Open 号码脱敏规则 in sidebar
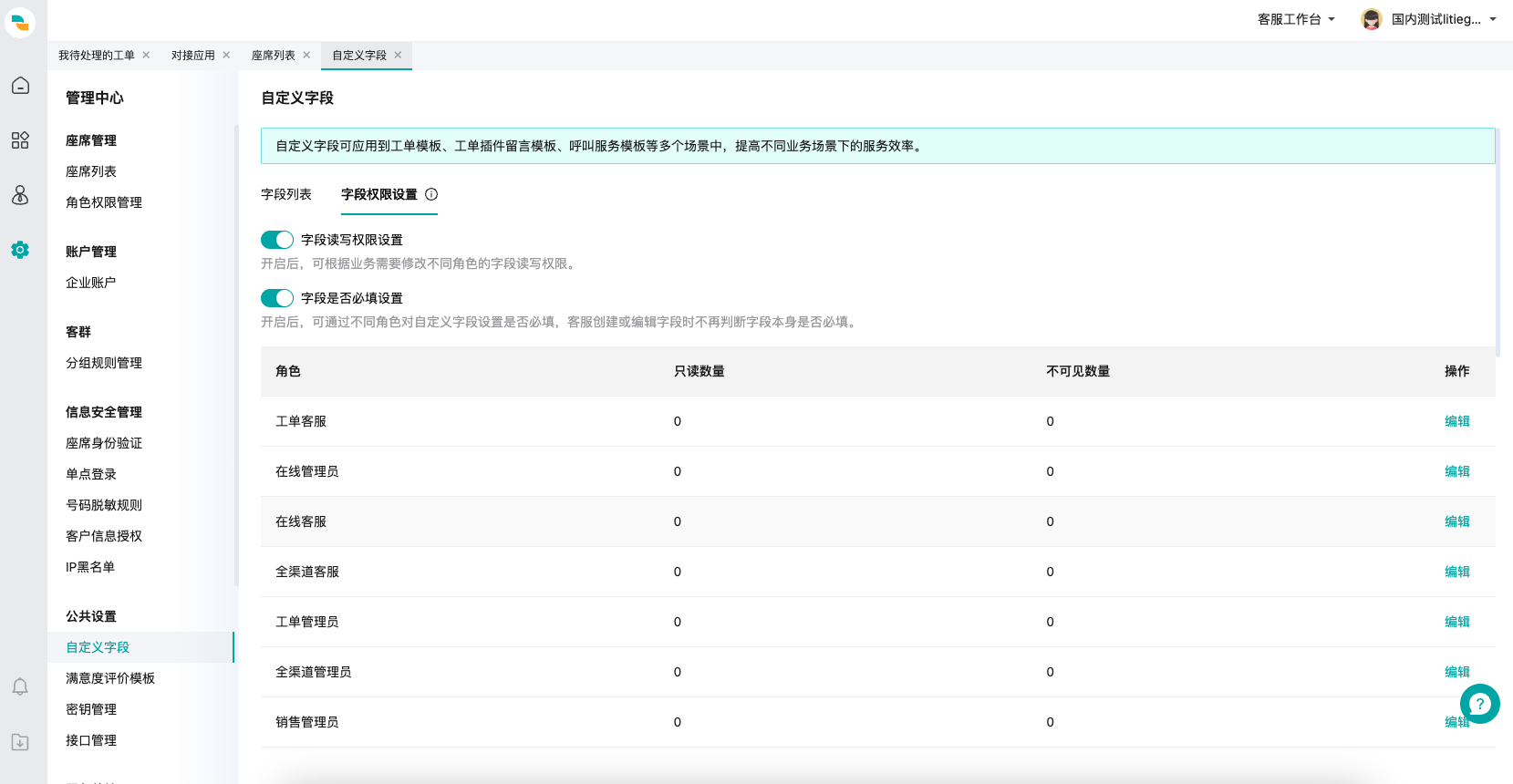 click(104, 505)
